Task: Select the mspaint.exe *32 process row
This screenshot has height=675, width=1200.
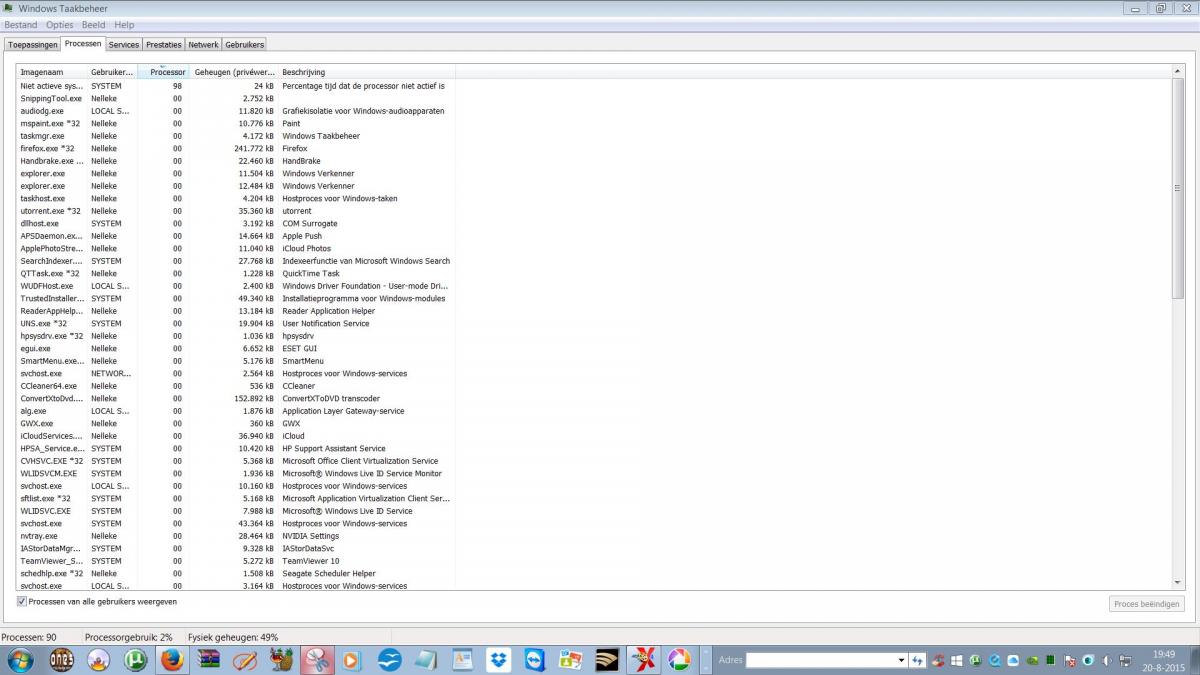Action: [x=236, y=123]
